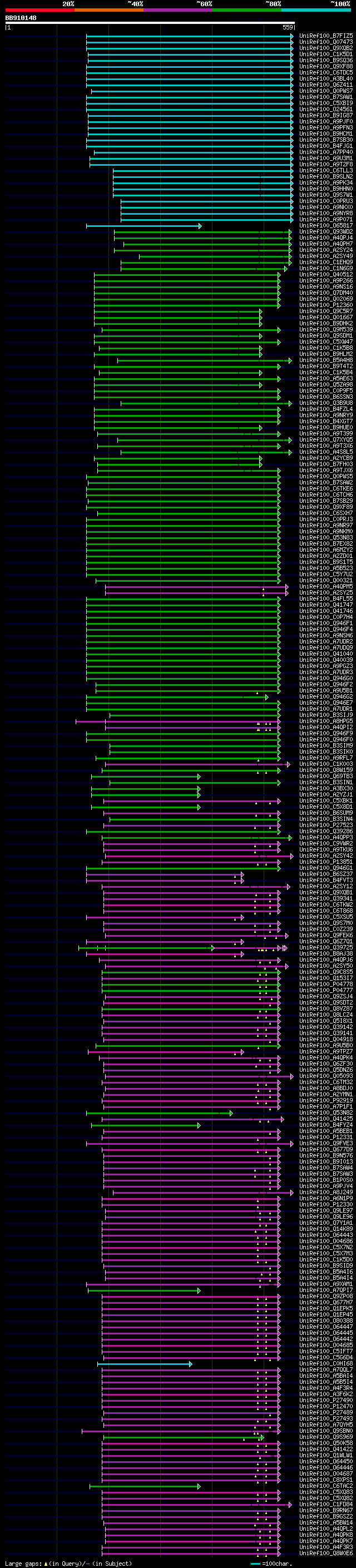
Task: Select hit label UniRef100_A5AE63
Action: click(x=326, y=379)
